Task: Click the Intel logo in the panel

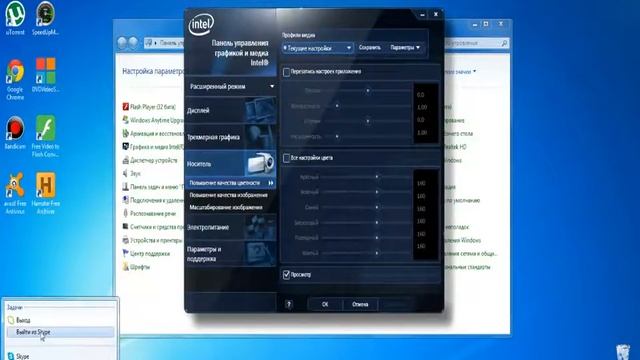Action: click(x=201, y=24)
